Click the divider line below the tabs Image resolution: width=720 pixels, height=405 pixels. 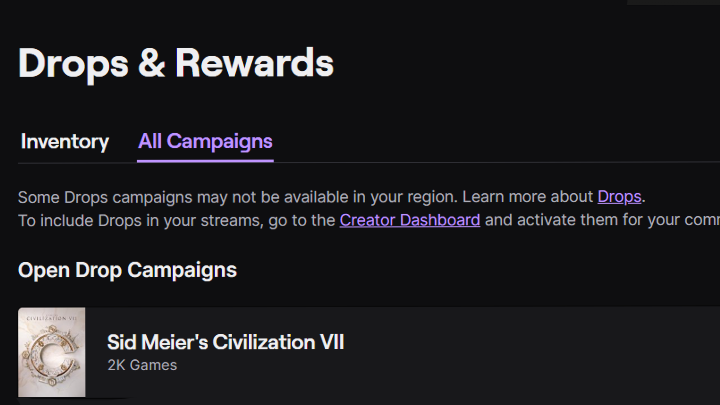500,162
